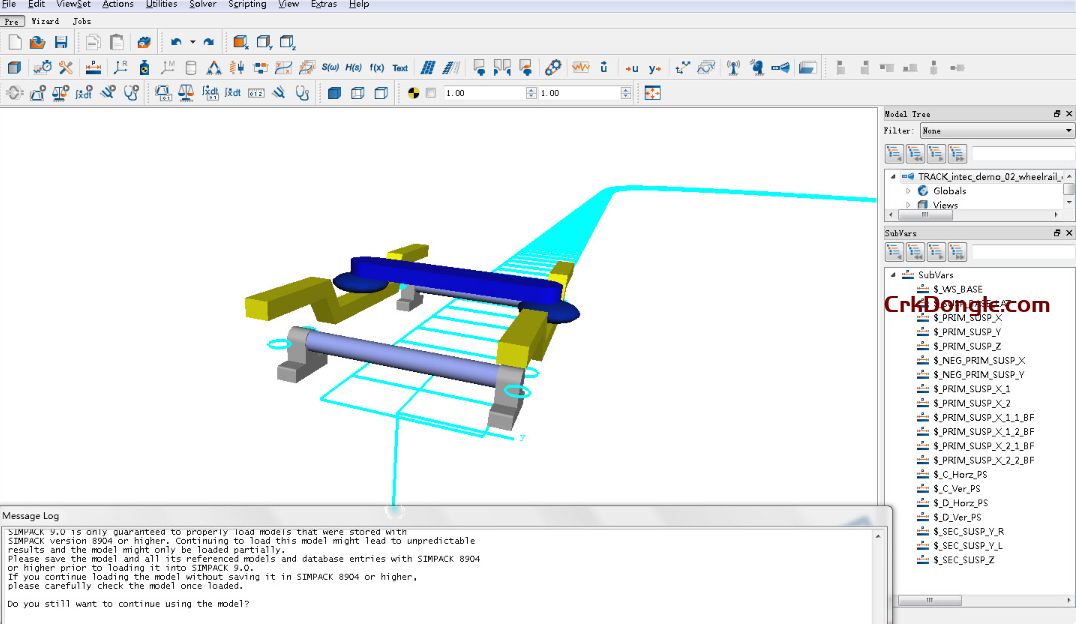This screenshot has width=1076, height=624.
Task: Toggle the checkbox beside the center-of-mass icon
Action: coord(431,93)
